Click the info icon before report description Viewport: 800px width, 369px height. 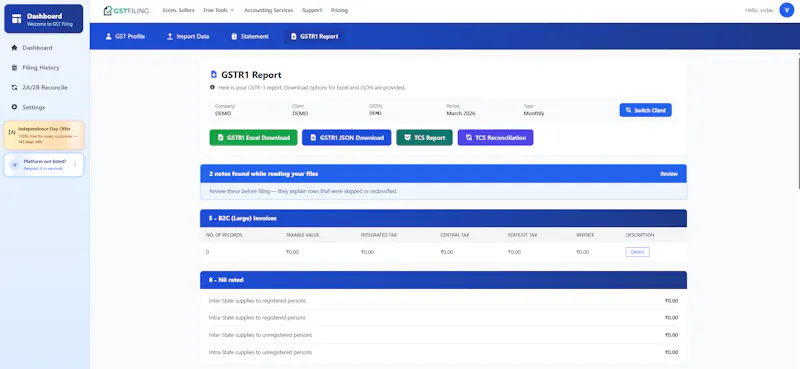(x=212, y=87)
